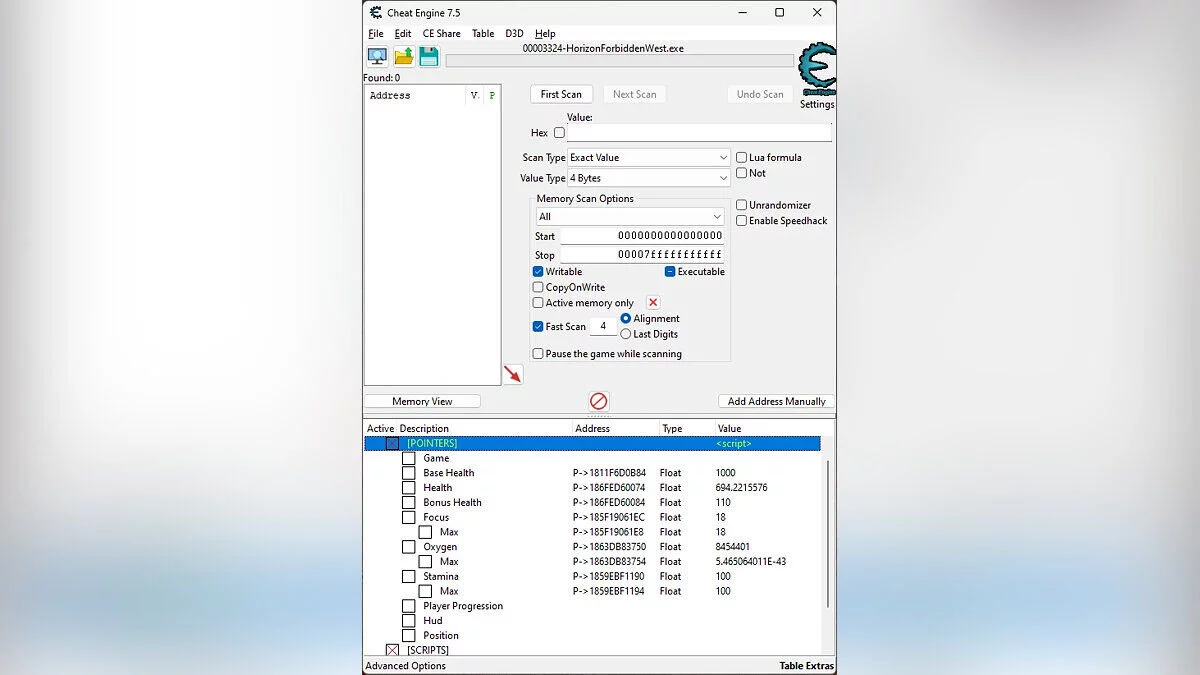1200x675 pixels.
Task: Open the Value Type dropdown
Action: click(649, 178)
